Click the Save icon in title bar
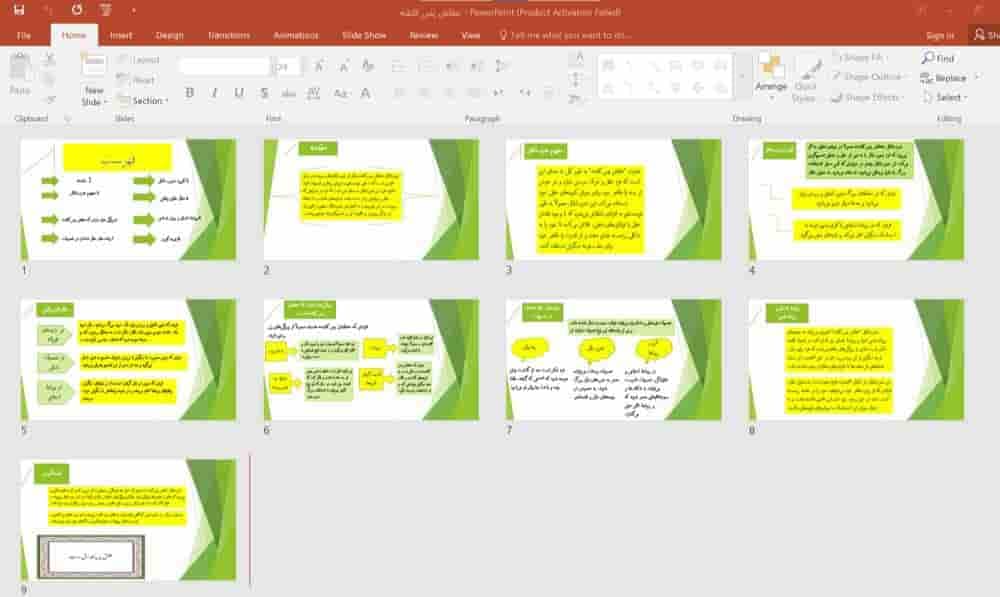1000x597 pixels. pos(18,10)
